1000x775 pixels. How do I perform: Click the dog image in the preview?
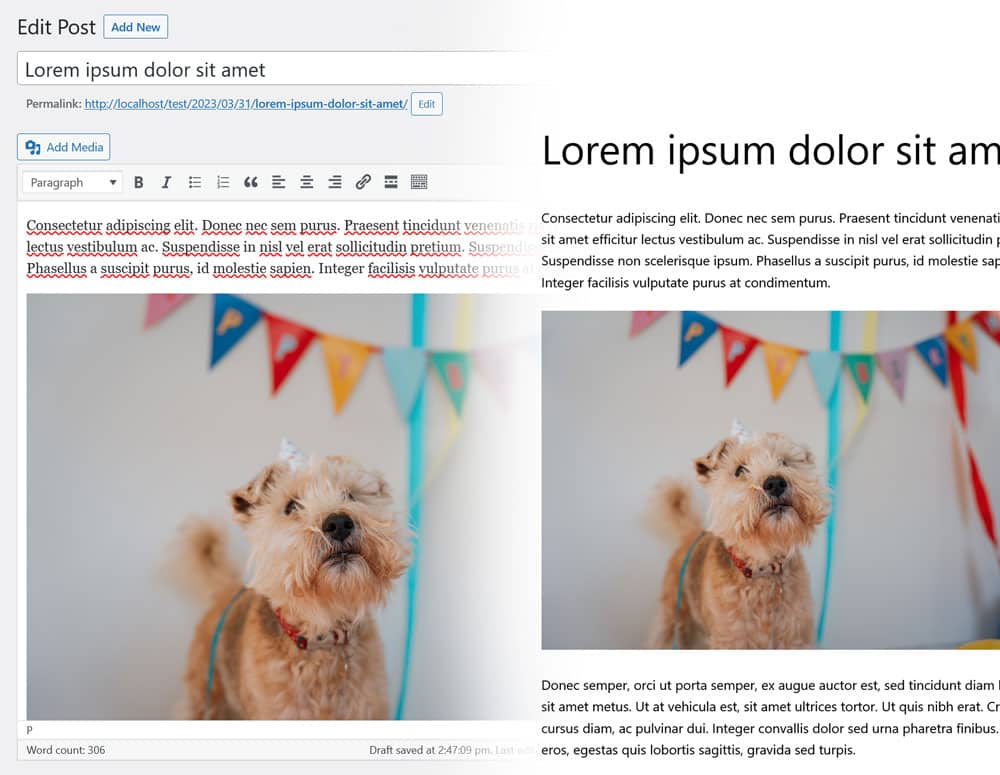(770, 480)
